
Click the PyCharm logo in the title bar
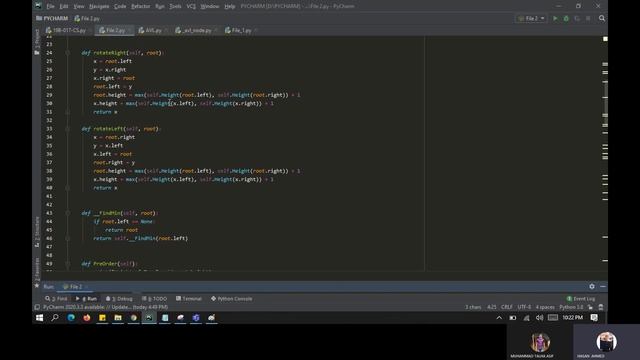click(x=38, y=6)
